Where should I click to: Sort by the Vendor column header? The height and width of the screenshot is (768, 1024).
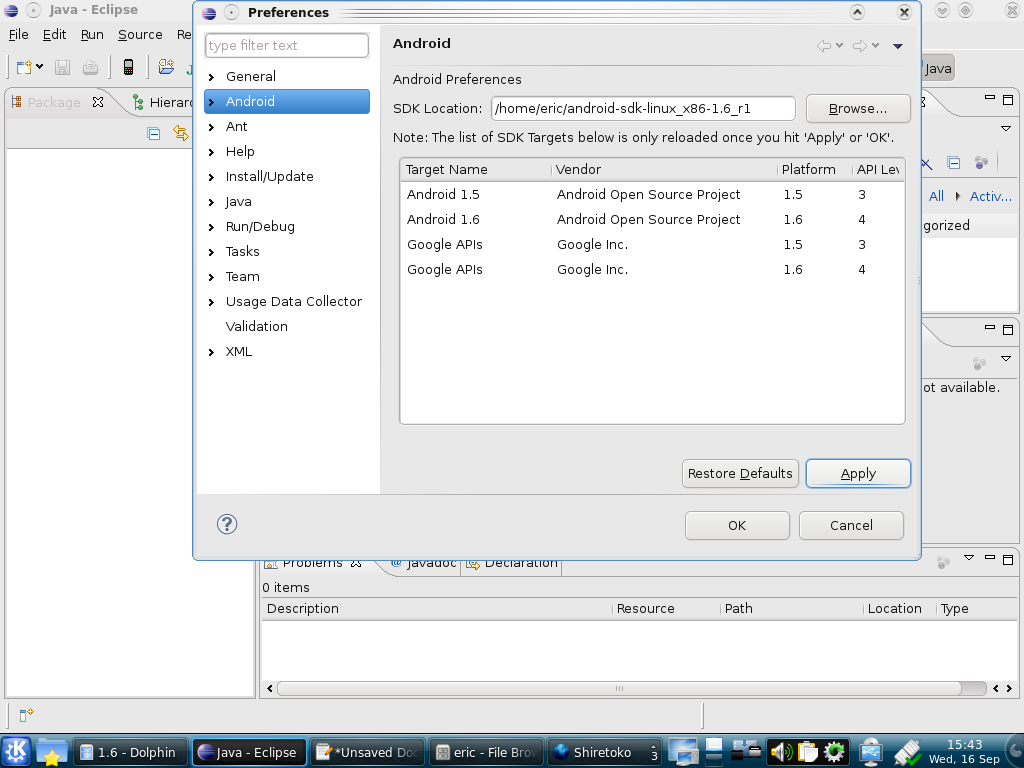(664, 170)
